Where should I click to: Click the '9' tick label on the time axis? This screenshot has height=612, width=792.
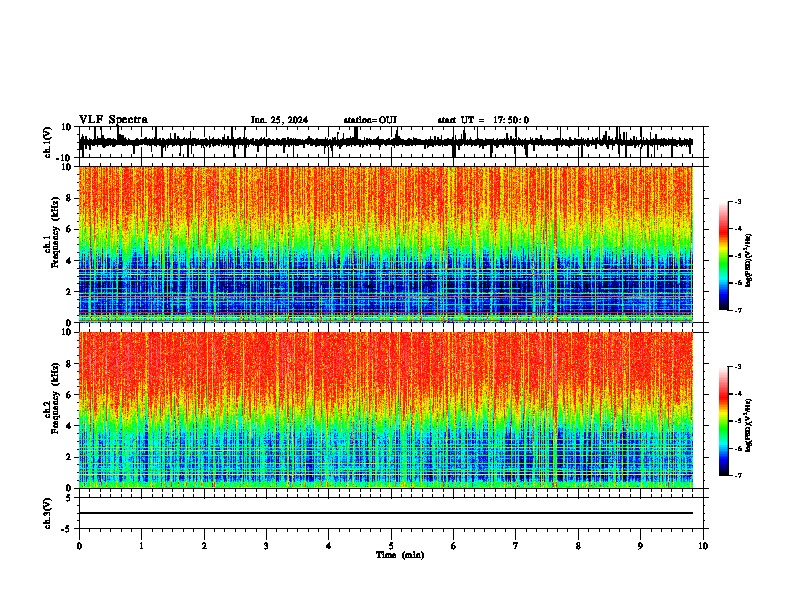(640, 546)
